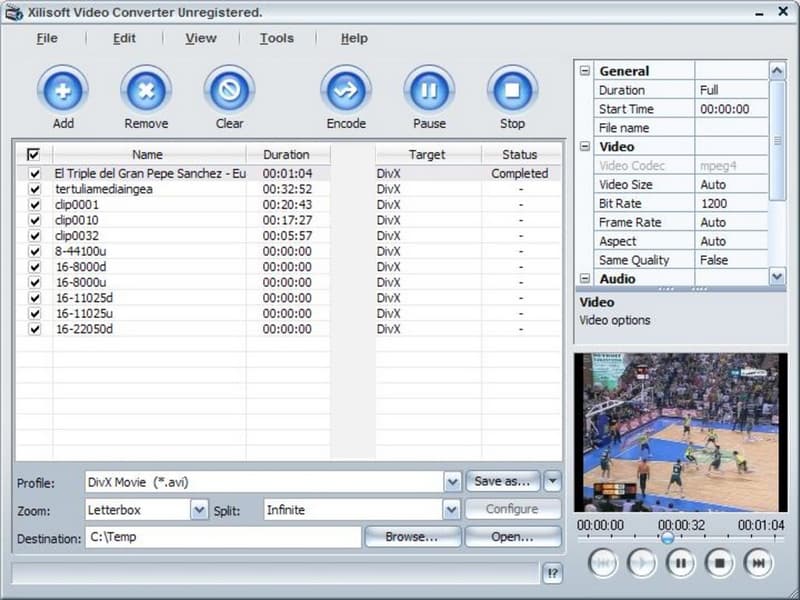The image size is (800, 600).
Task: Open the Profile dropdown list
Action: (x=452, y=482)
